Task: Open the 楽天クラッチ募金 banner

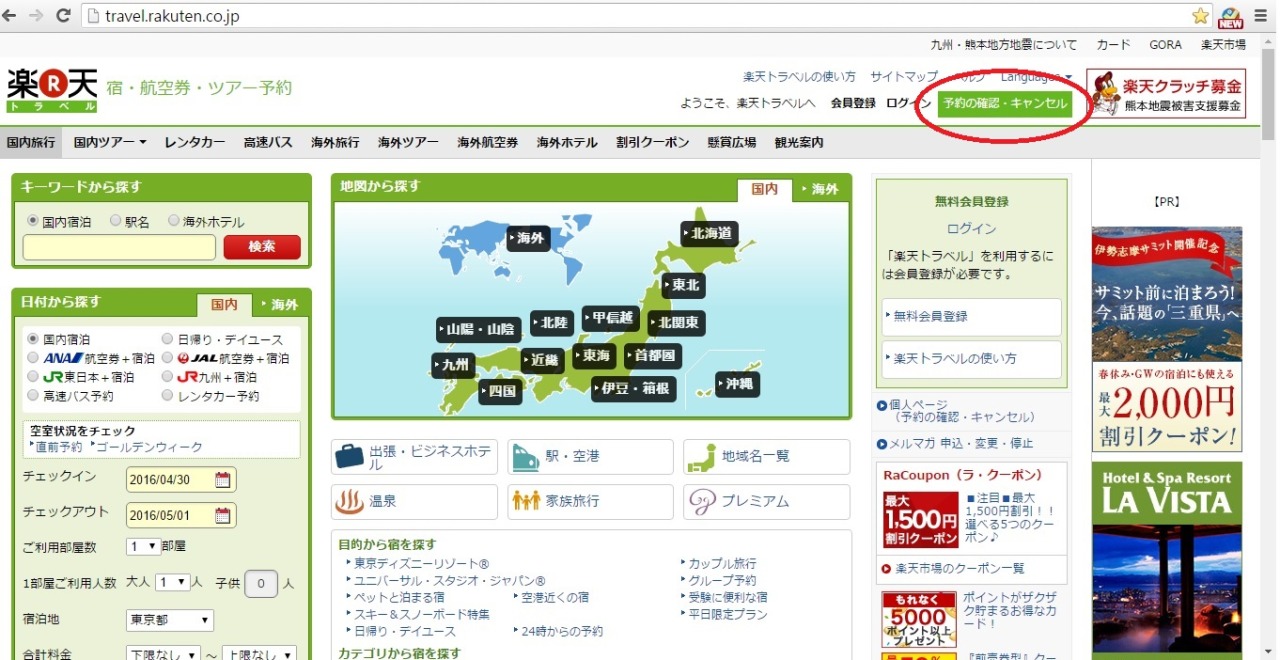Action: coord(1167,94)
